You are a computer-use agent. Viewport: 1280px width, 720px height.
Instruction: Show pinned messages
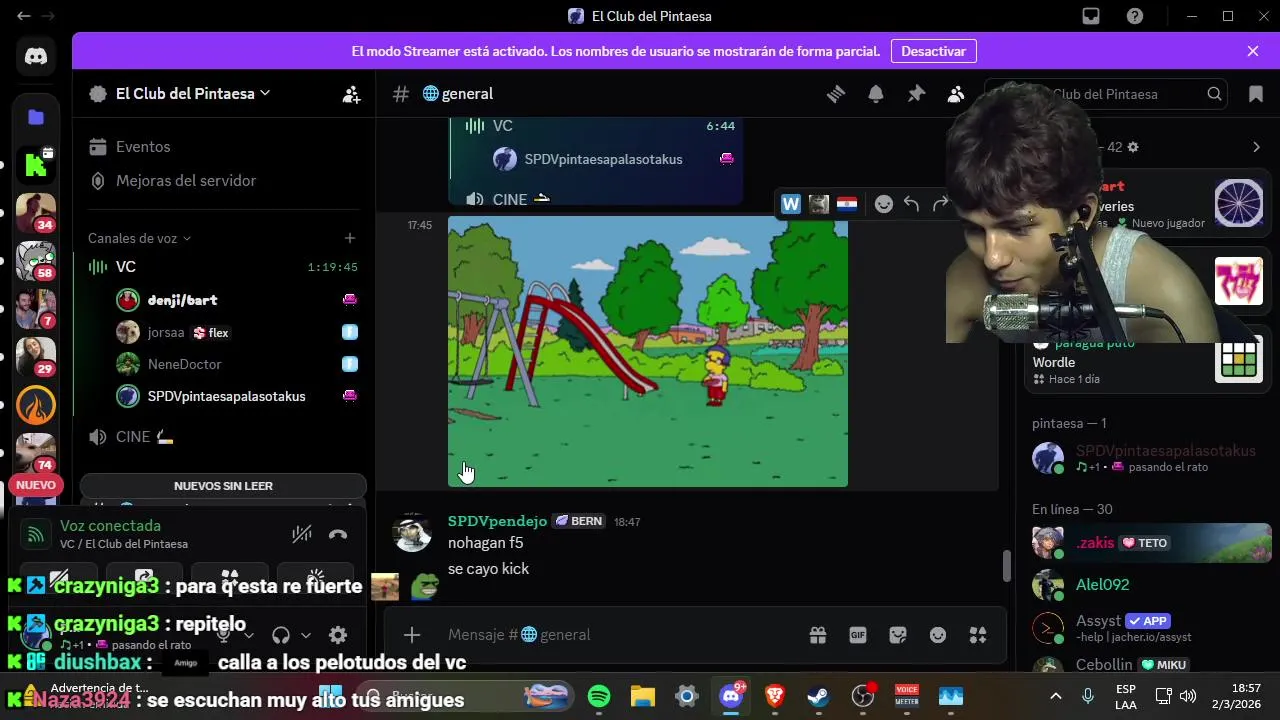coord(916,94)
